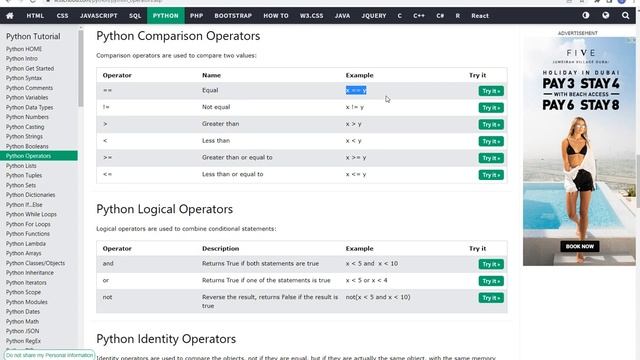The height and width of the screenshot is (360, 640).
Task: Open Python HOME in sidebar
Action: point(24,49)
